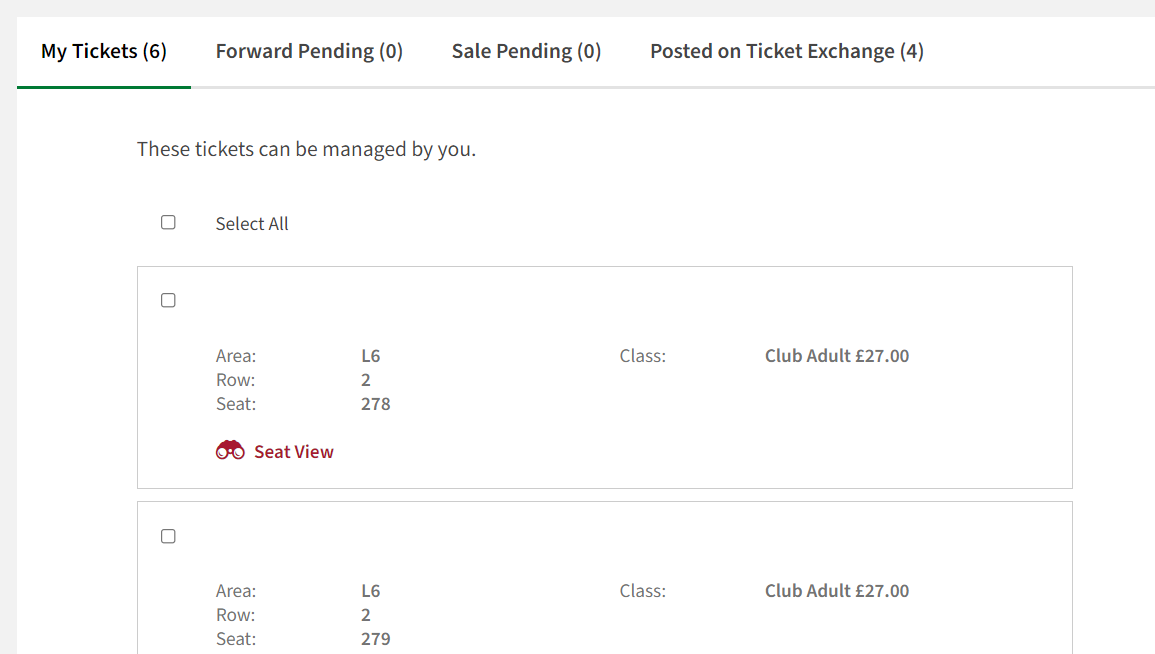Click the Class label in the first ticket

point(642,356)
